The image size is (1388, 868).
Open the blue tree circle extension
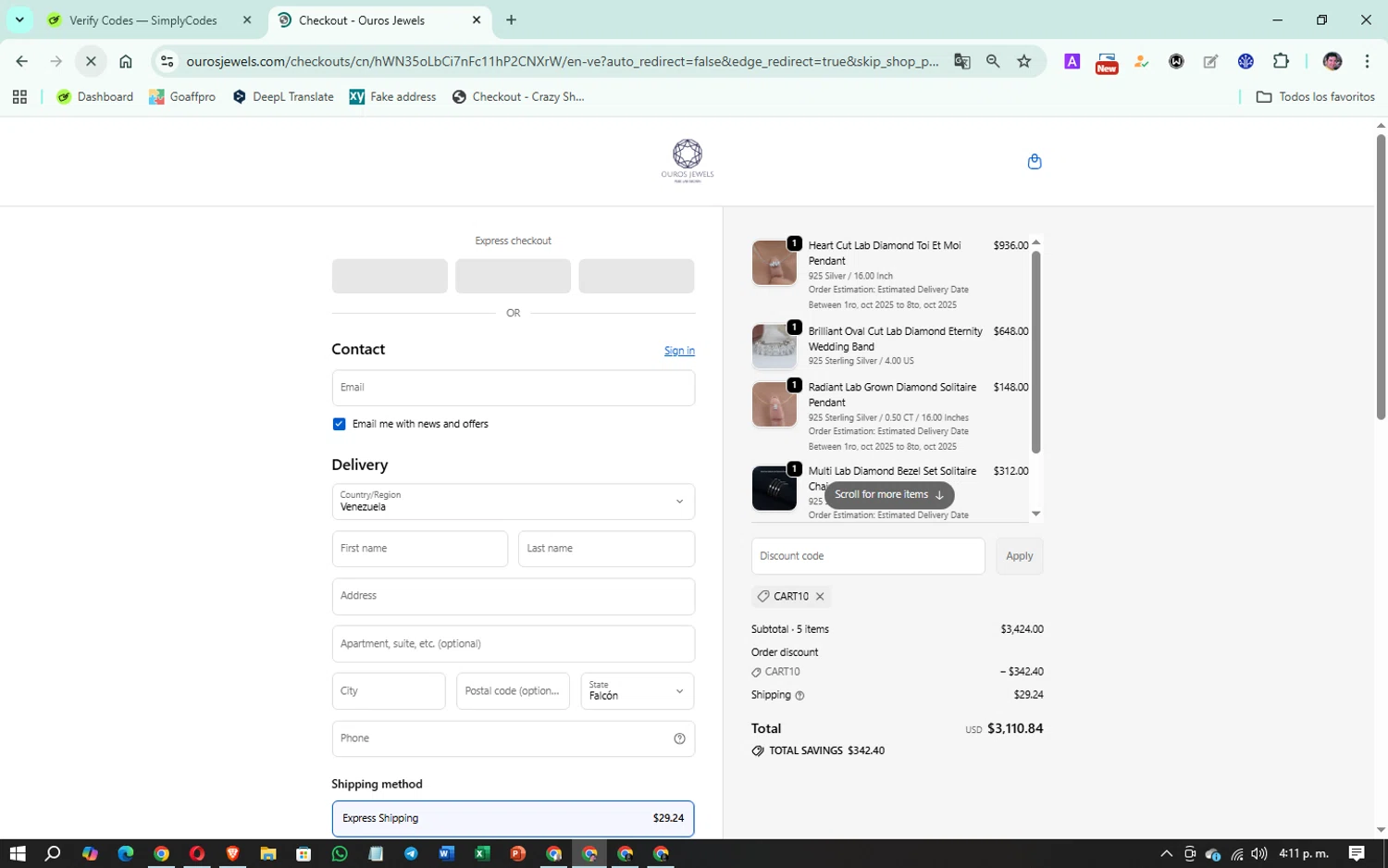pos(1245,61)
